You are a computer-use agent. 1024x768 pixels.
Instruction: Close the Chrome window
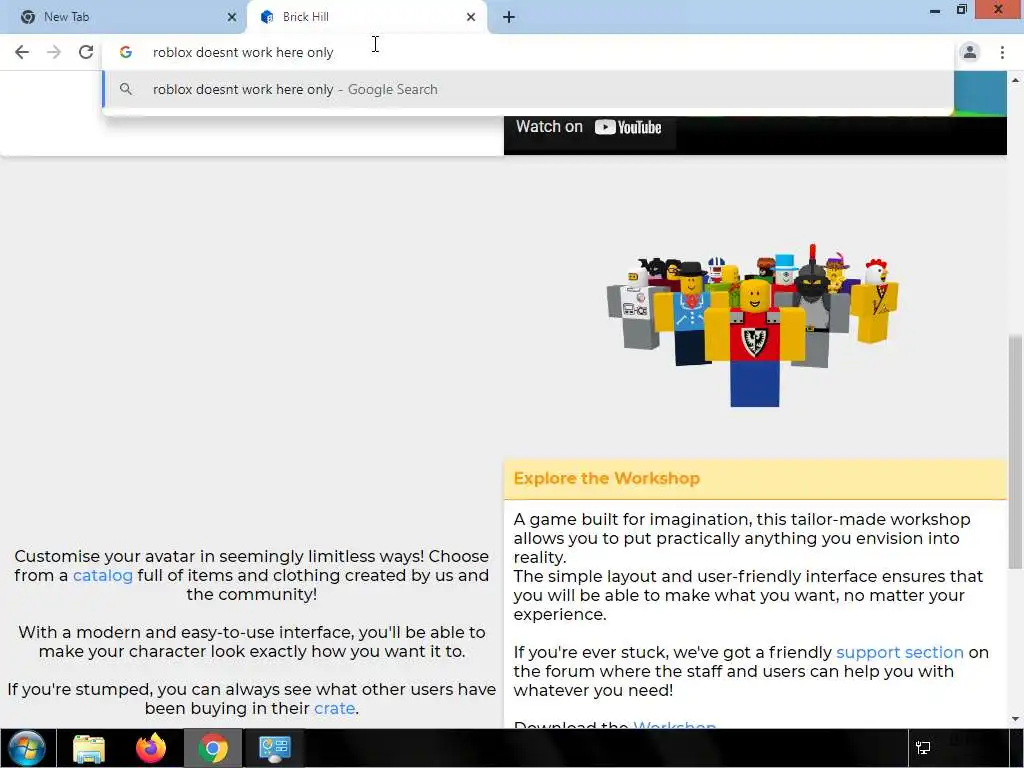(999, 10)
